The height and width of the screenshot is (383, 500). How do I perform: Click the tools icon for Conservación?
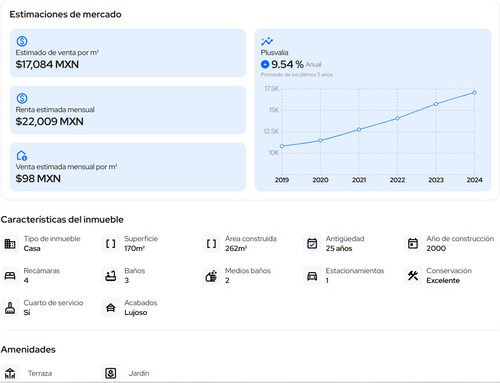[x=413, y=276]
